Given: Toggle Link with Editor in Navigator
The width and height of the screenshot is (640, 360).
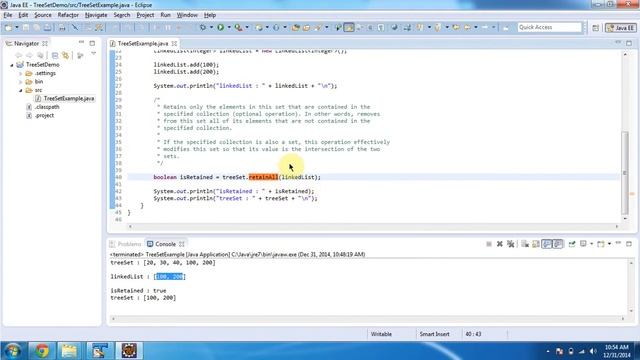Looking at the screenshot, I should [65, 55].
